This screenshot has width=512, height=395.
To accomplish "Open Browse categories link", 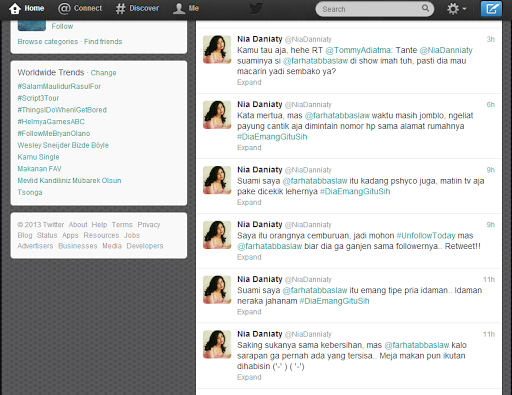I will pos(48,42).
